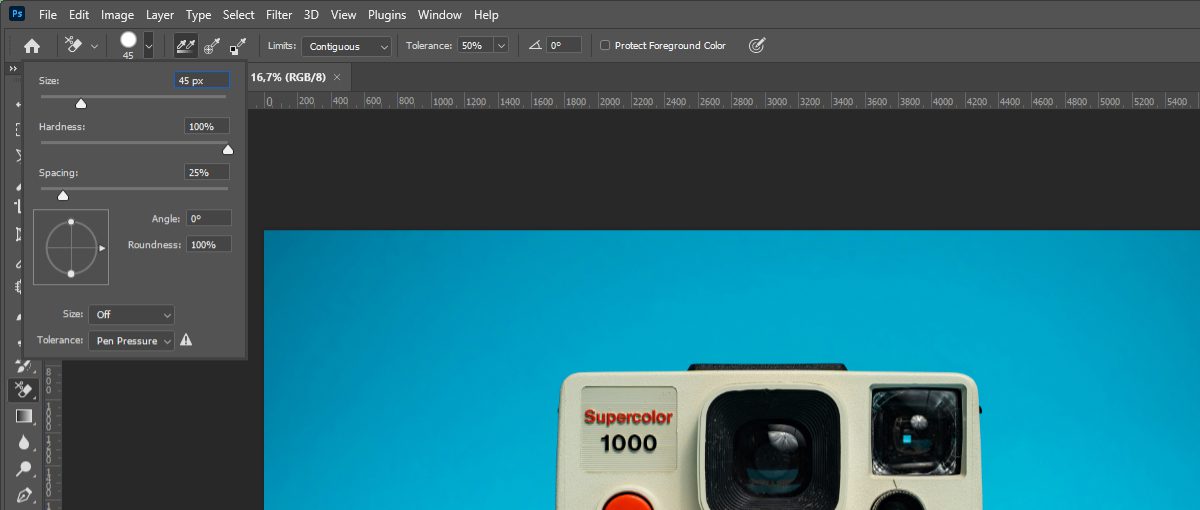The width and height of the screenshot is (1200, 510).
Task: Click the options bar angle 0° field
Action: pos(564,46)
